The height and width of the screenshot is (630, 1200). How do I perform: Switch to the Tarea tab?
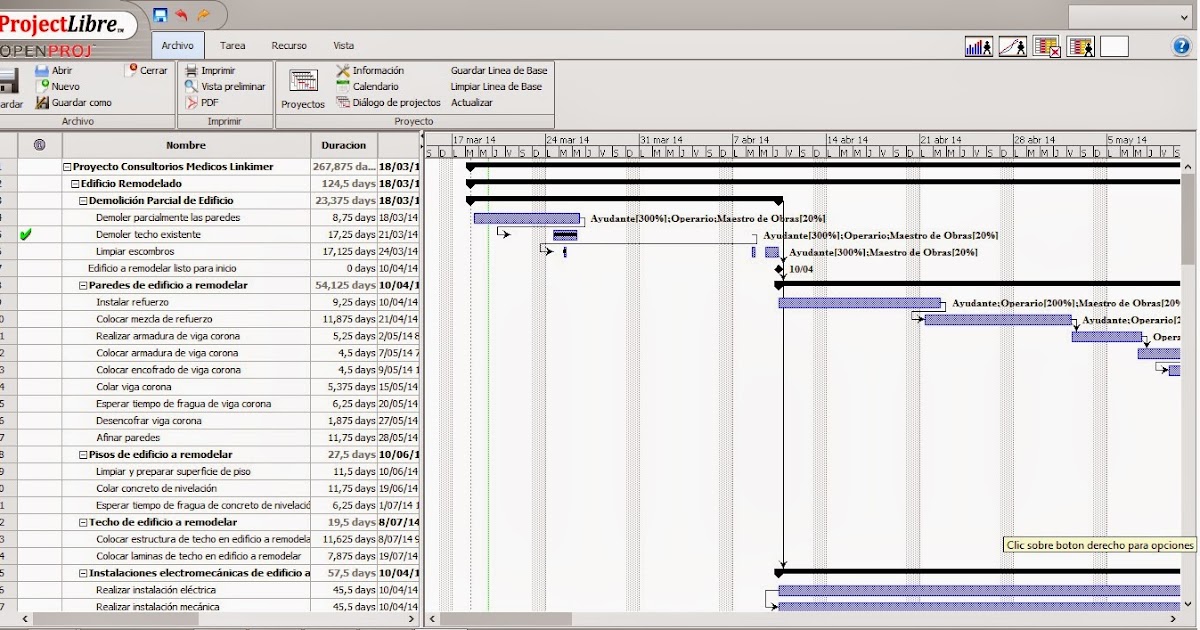tap(233, 45)
